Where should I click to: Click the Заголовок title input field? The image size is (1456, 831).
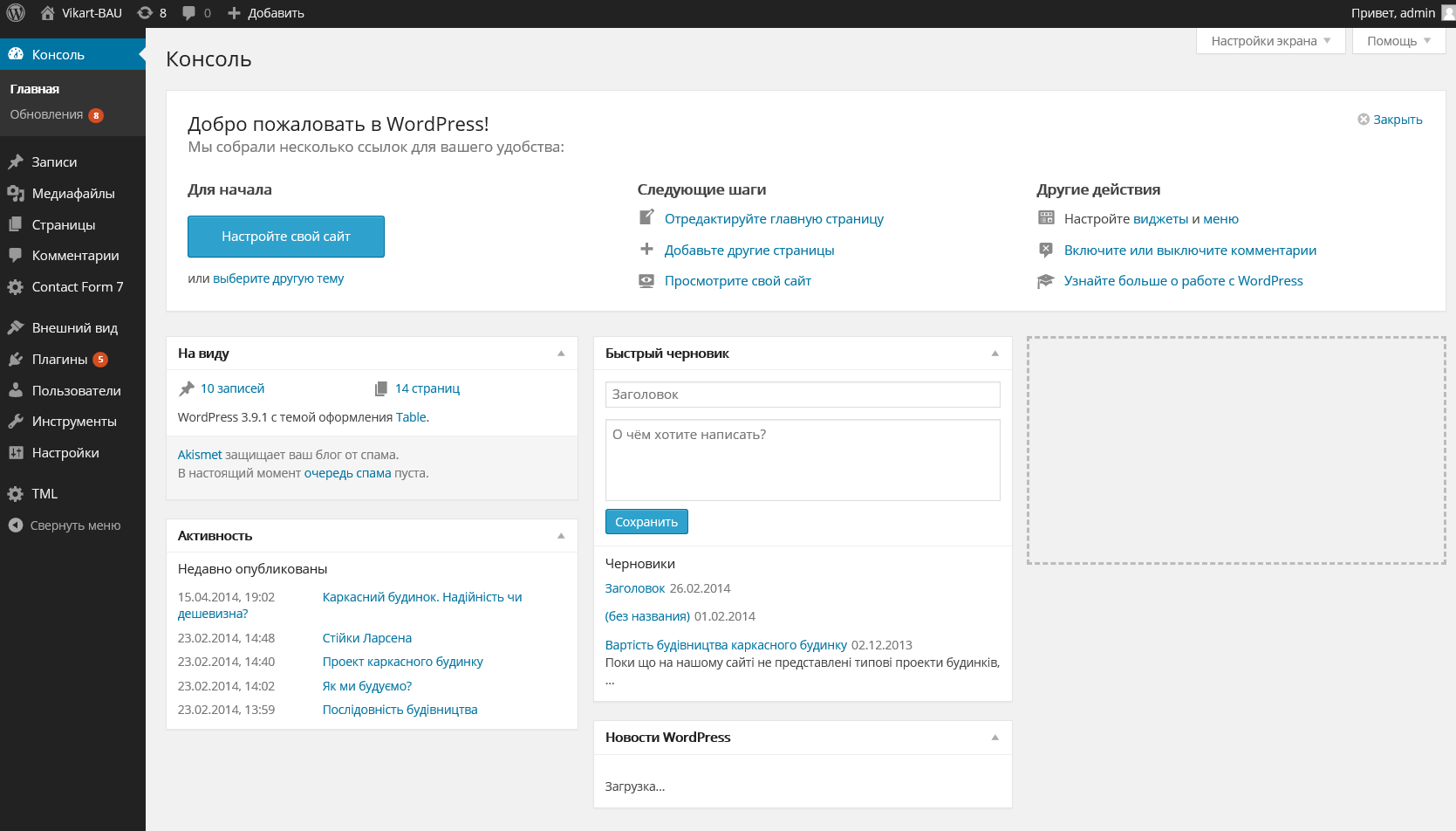click(x=803, y=395)
